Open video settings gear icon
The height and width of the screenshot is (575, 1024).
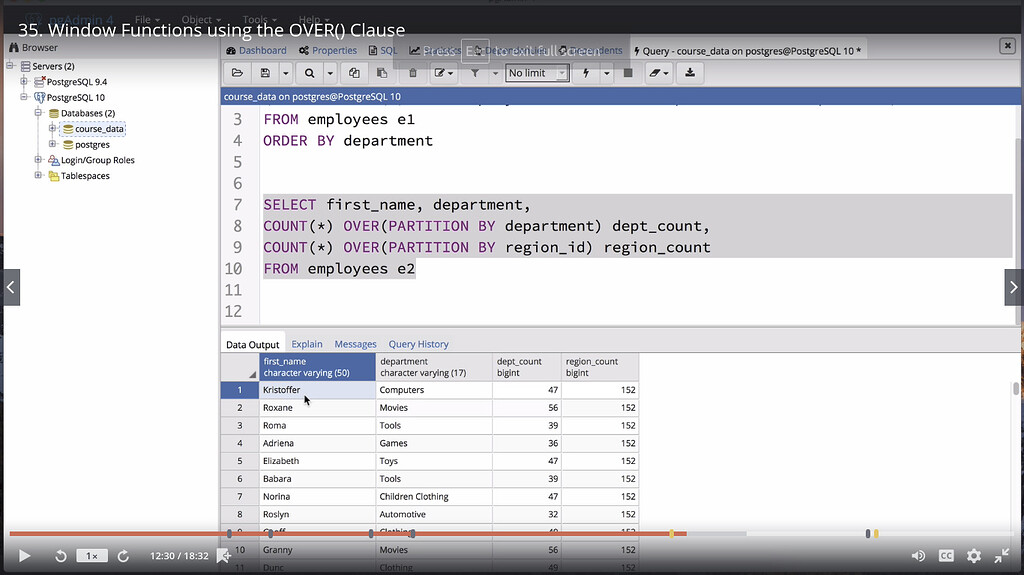(974, 556)
